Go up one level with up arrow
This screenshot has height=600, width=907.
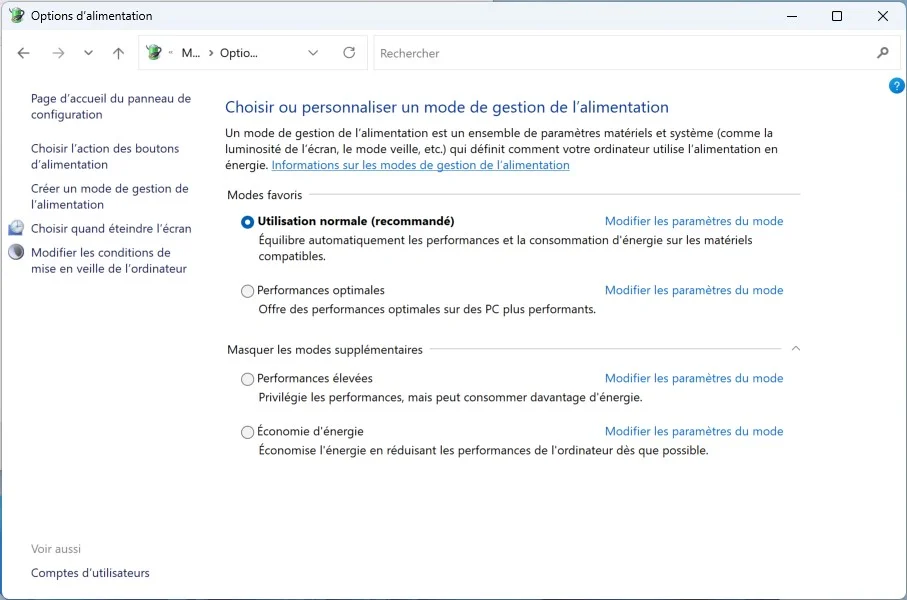click(x=119, y=53)
